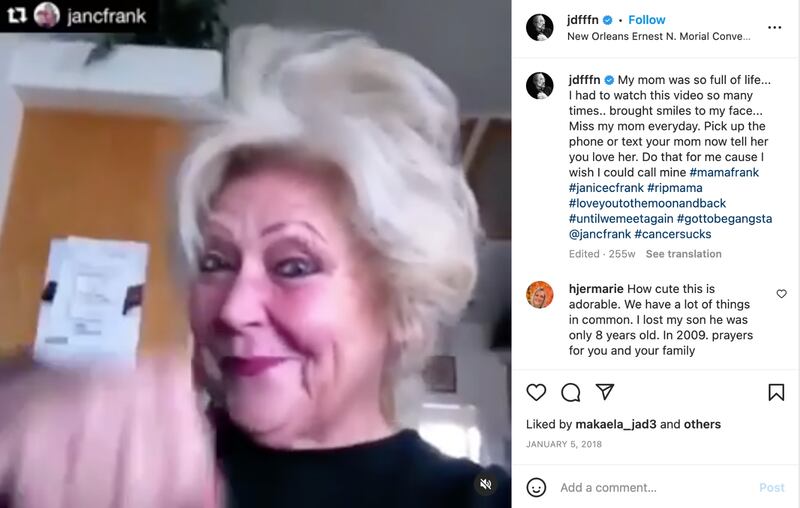800x508 pixels.
Task: Visit the @jancfrank mention in the caption
Action: click(x=600, y=234)
